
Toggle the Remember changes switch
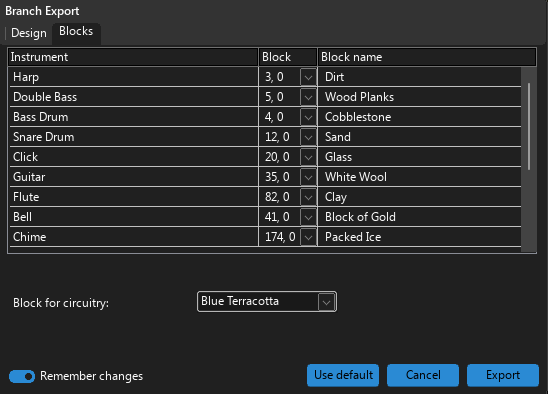coord(22,377)
